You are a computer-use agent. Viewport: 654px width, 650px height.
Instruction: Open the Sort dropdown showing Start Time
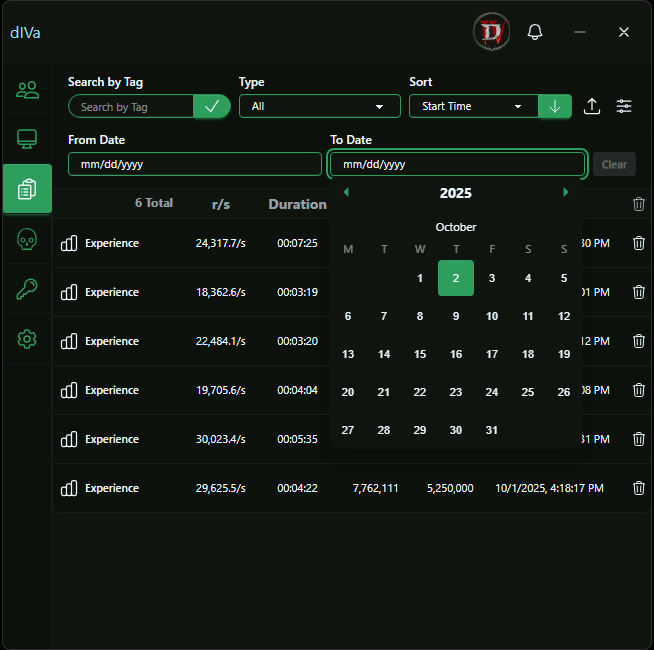[x=473, y=106]
